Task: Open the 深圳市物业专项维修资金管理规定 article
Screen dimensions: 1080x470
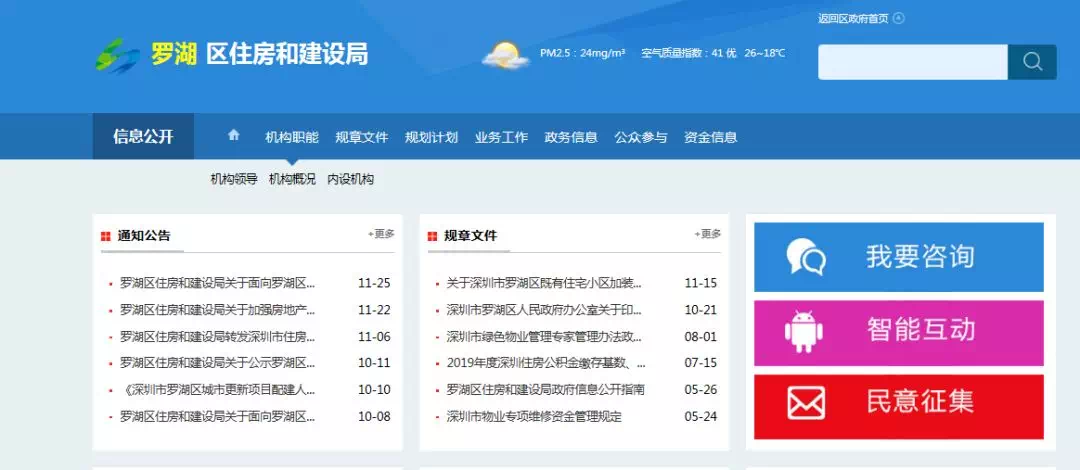Action: point(534,416)
